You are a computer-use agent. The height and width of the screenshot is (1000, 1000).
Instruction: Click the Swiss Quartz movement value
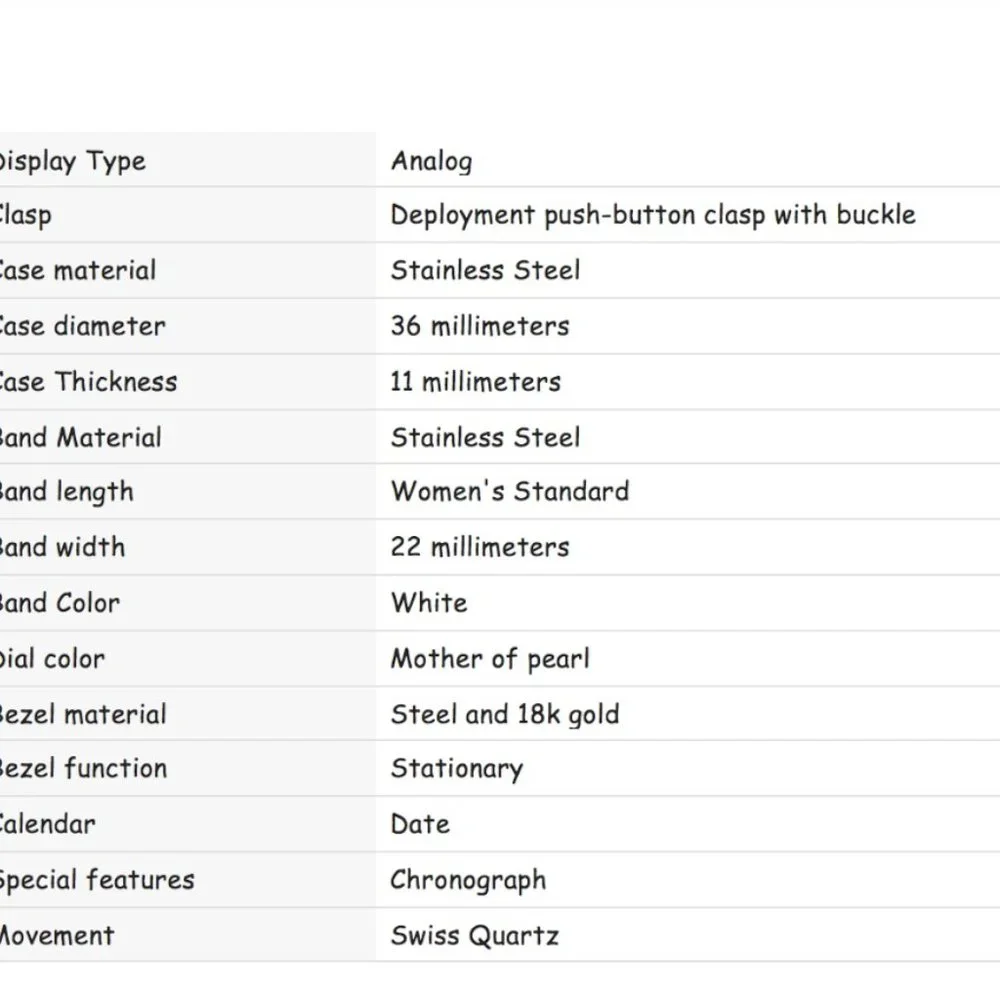click(475, 936)
